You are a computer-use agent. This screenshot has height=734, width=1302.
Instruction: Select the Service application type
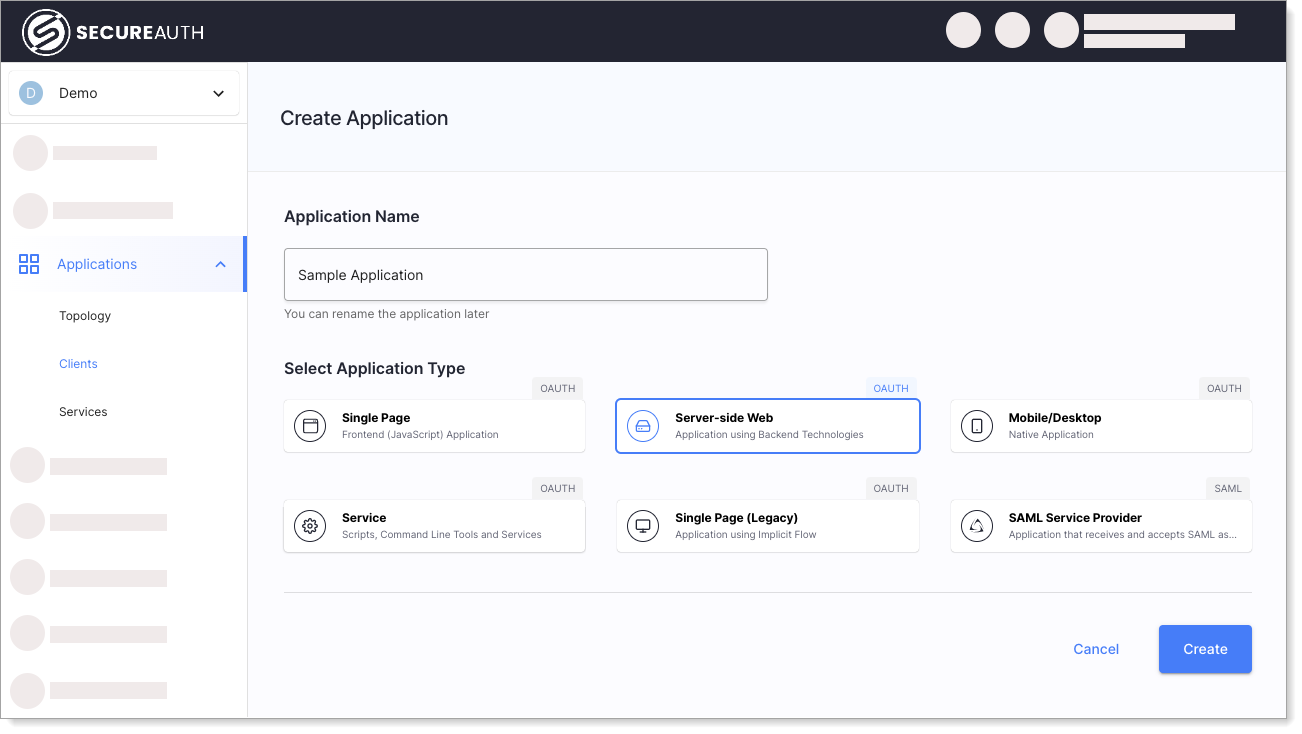pos(434,526)
